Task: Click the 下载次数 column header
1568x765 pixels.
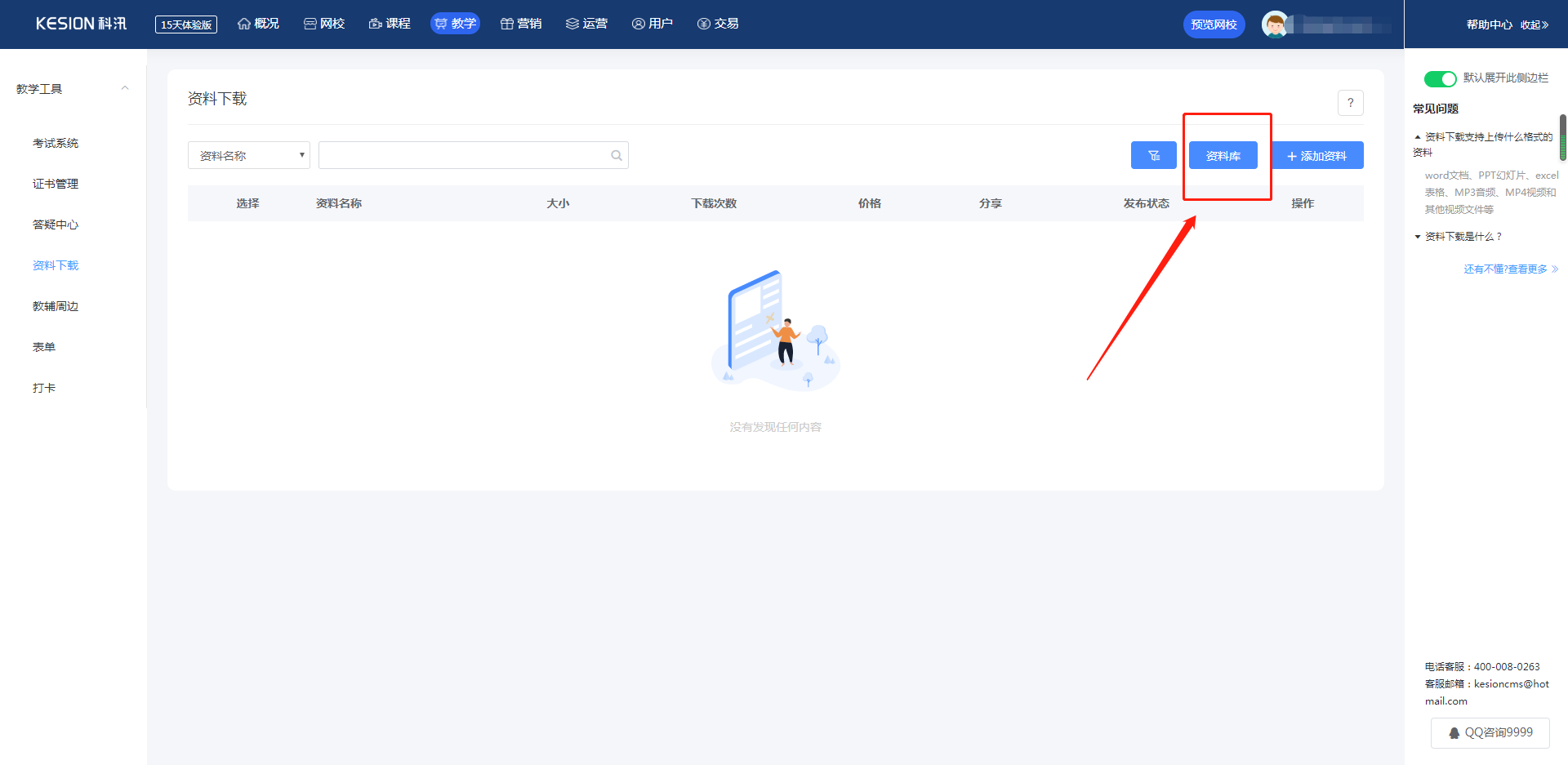Action: coord(714,203)
